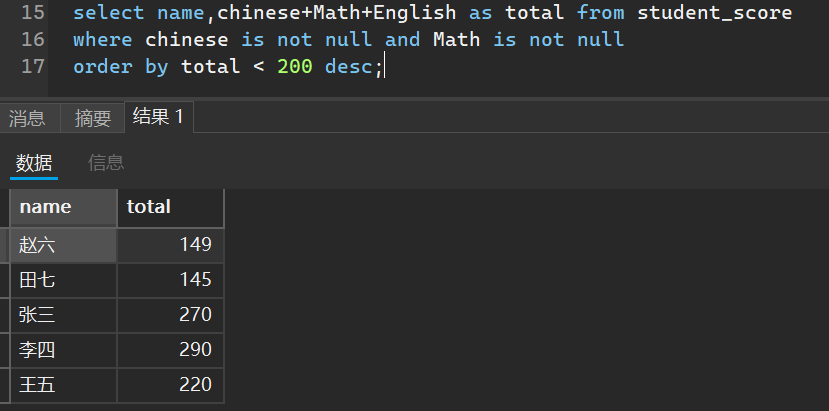Switch to the 信息 sub-tab
Viewport: 829px width, 411px height.
tap(106, 163)
